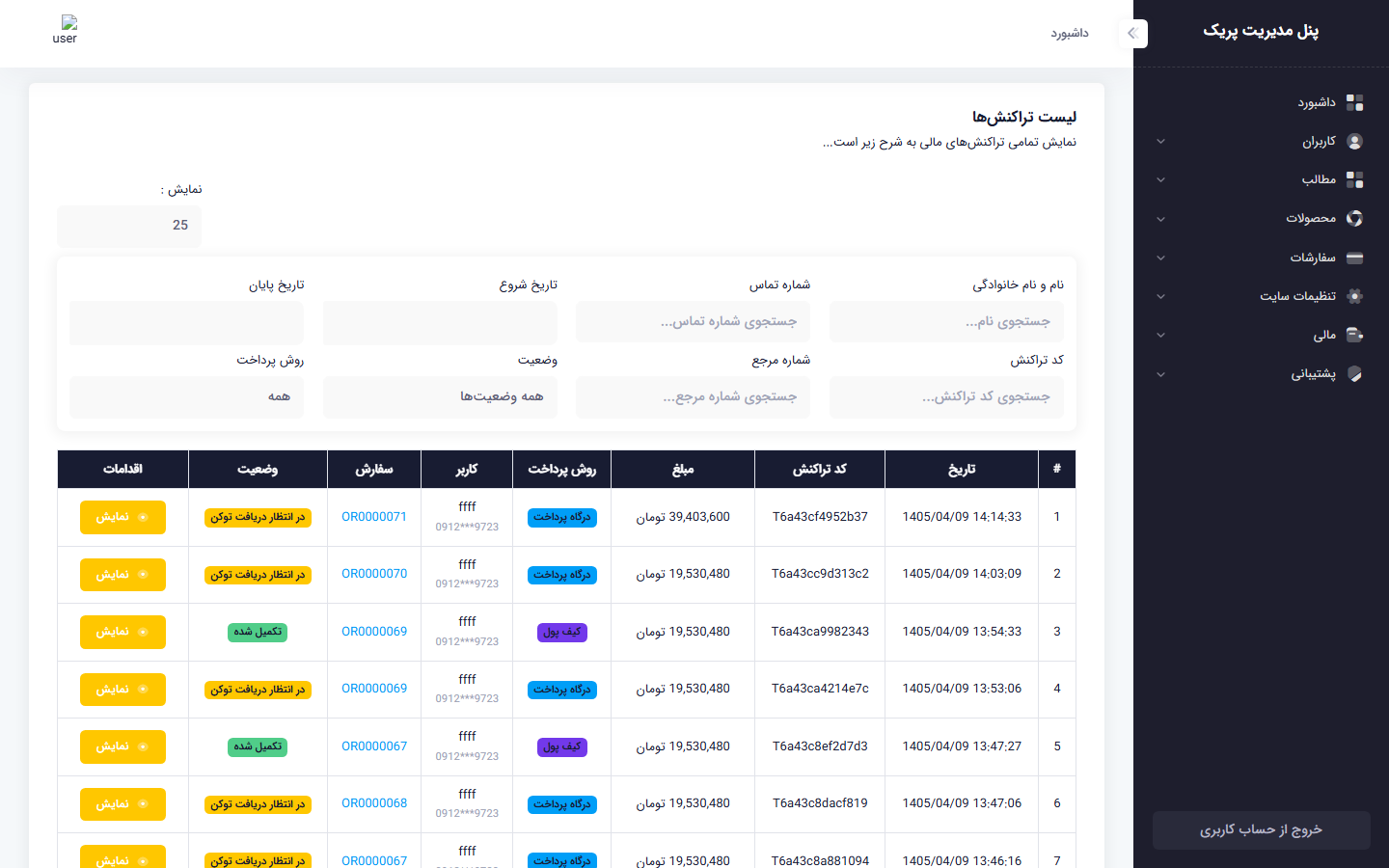The image size is (1389, 868).
Task: Expand the مطالب menu chevron
Action: click(x=1160, y=179)
